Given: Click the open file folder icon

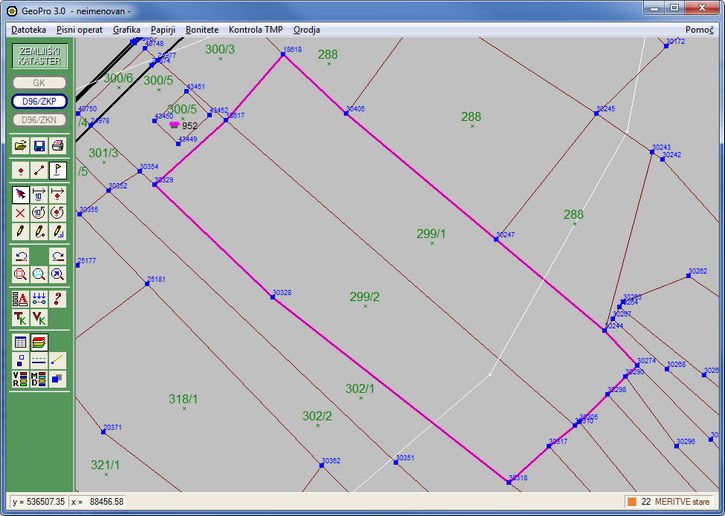Looking at the screenshot, I should (20, 146).
